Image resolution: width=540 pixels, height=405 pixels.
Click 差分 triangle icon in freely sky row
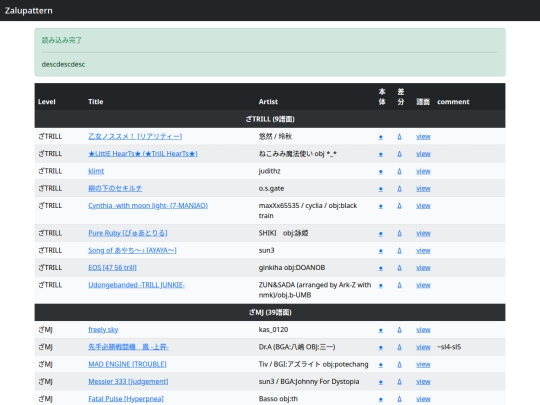click(399, 329)
